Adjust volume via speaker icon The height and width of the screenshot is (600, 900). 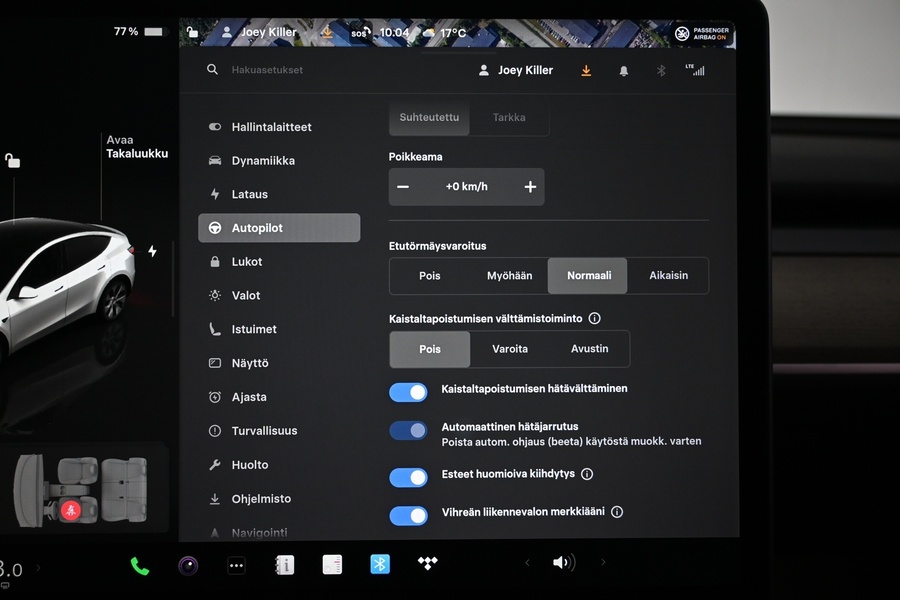click(563, 563)
